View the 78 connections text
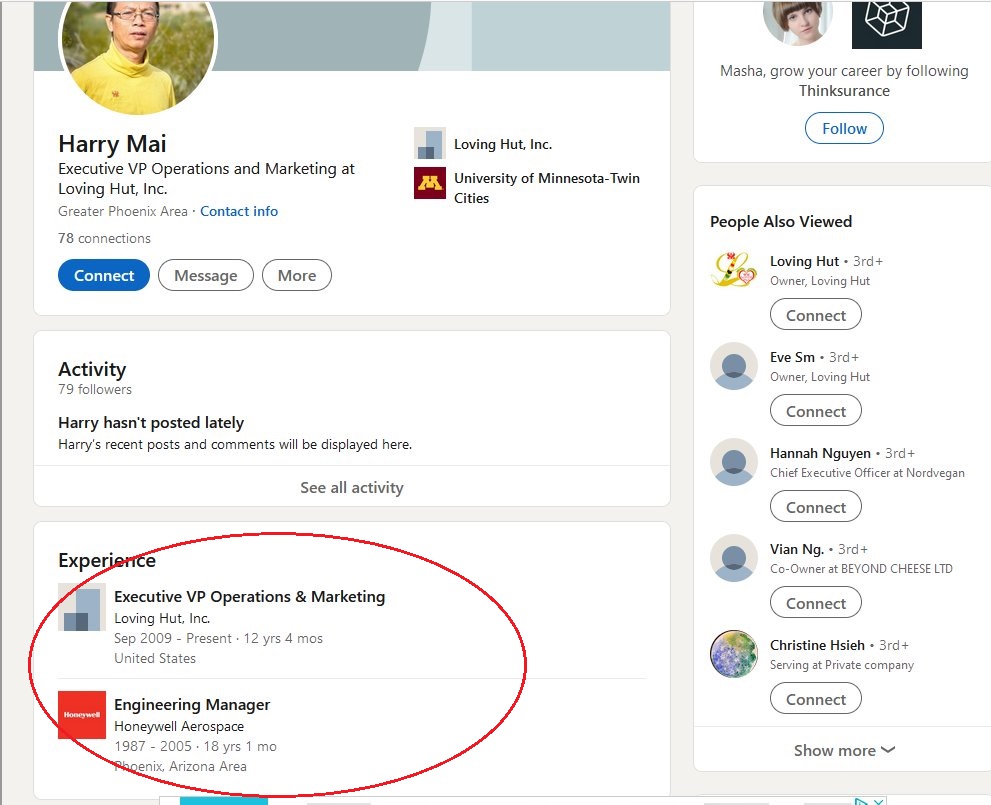The width and height of the screenshot is (991, 805). pyautogui.click(x=104, y=238)
